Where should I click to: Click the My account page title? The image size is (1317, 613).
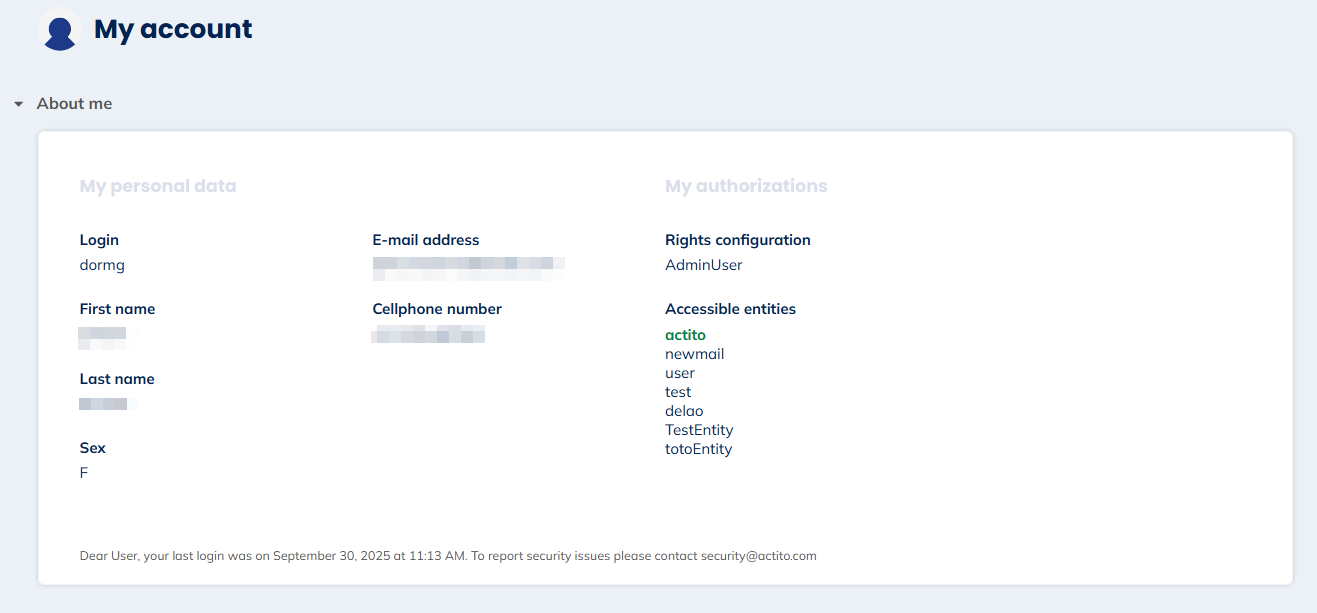(173, 29)
